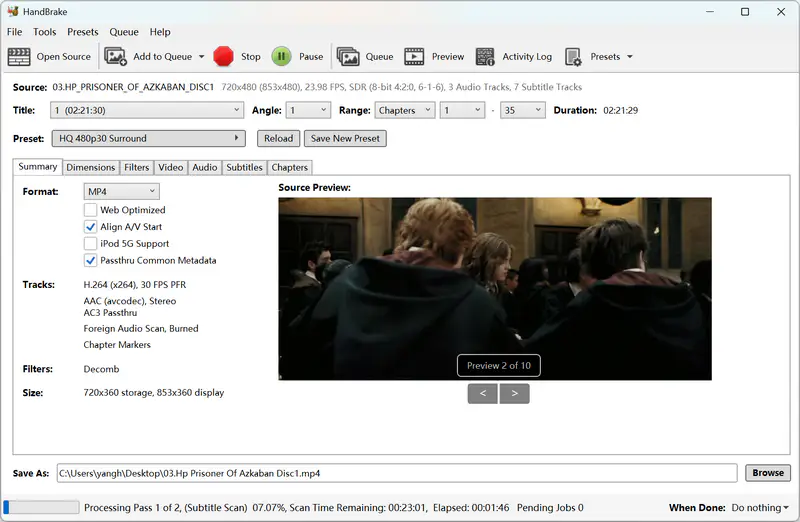
Task: Click the Browse button
Action: [768, 473]
